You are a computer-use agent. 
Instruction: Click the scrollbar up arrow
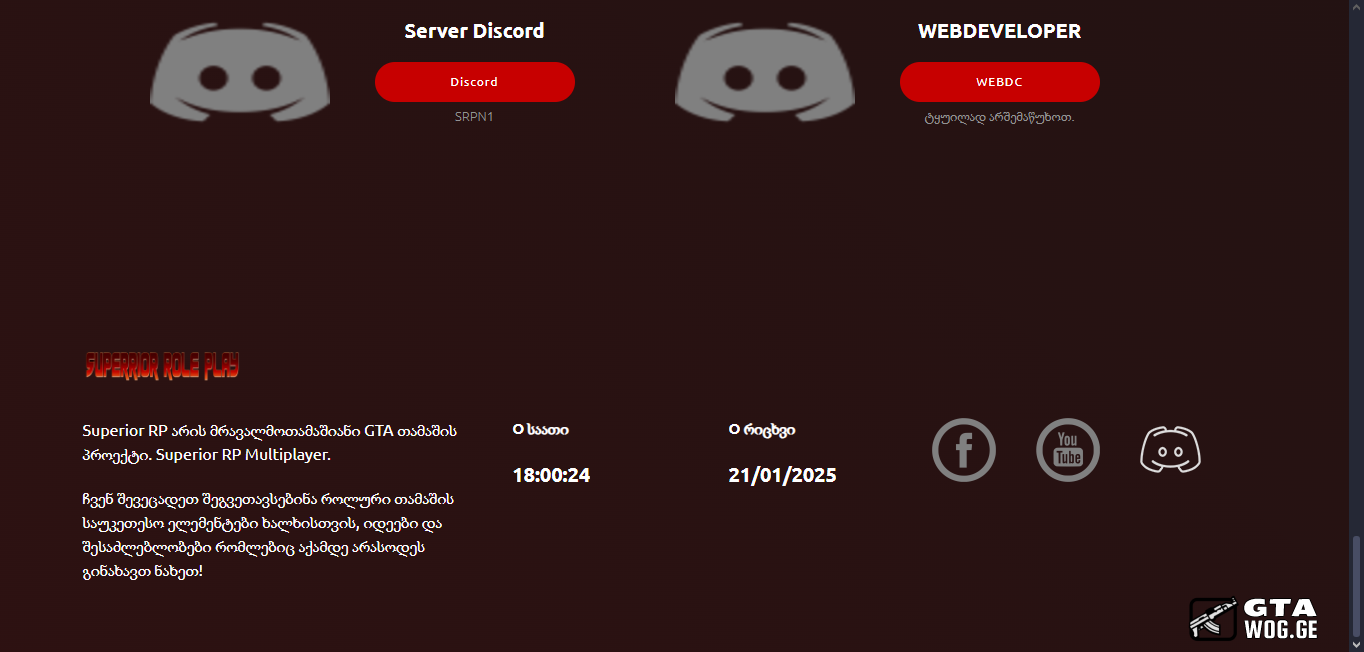pyautogui.click(x=1356, y=7)
